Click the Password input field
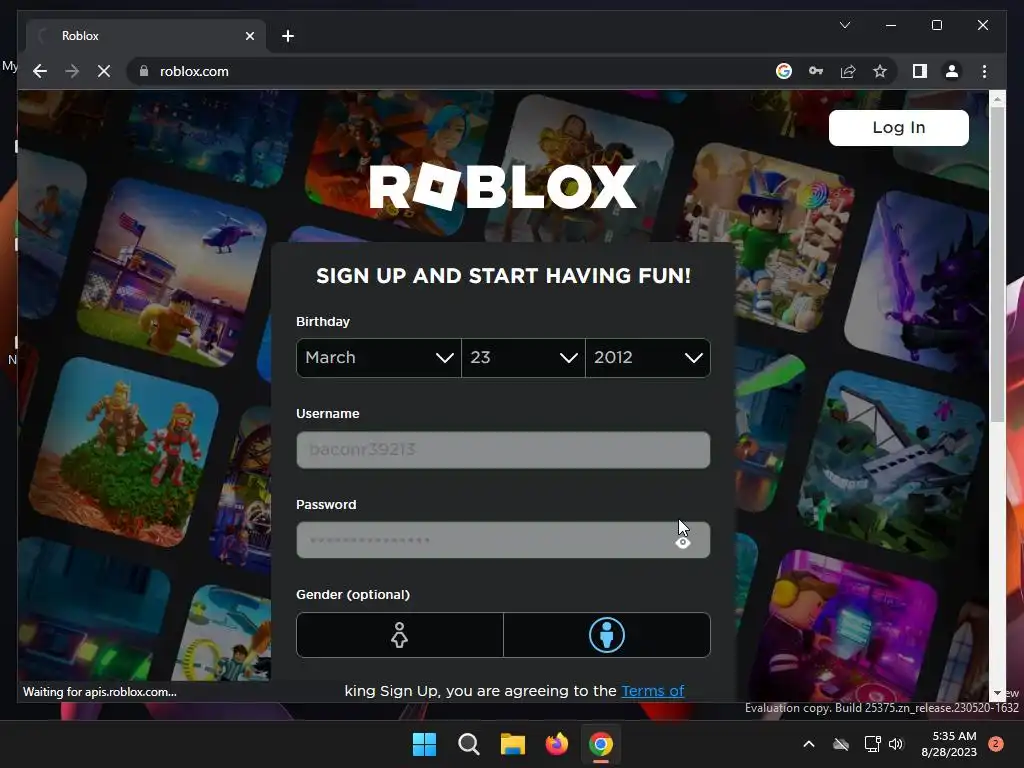The height and width of the screenshot is (768, 1024). pyautogui.click(x=503, y=540)
